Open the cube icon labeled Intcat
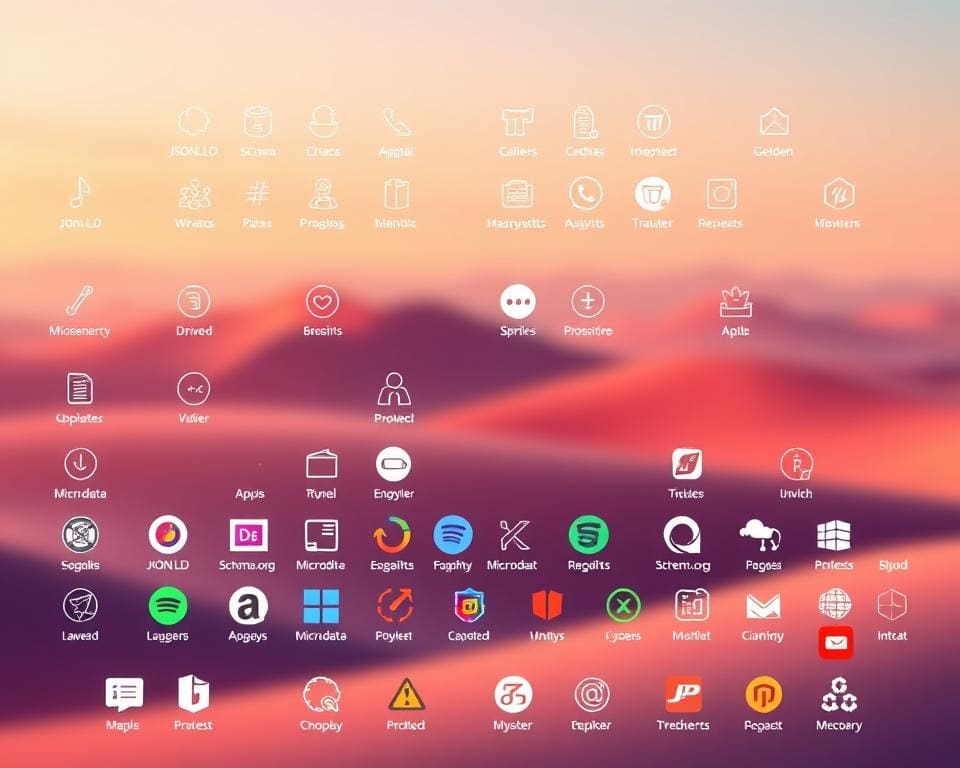 892,606
